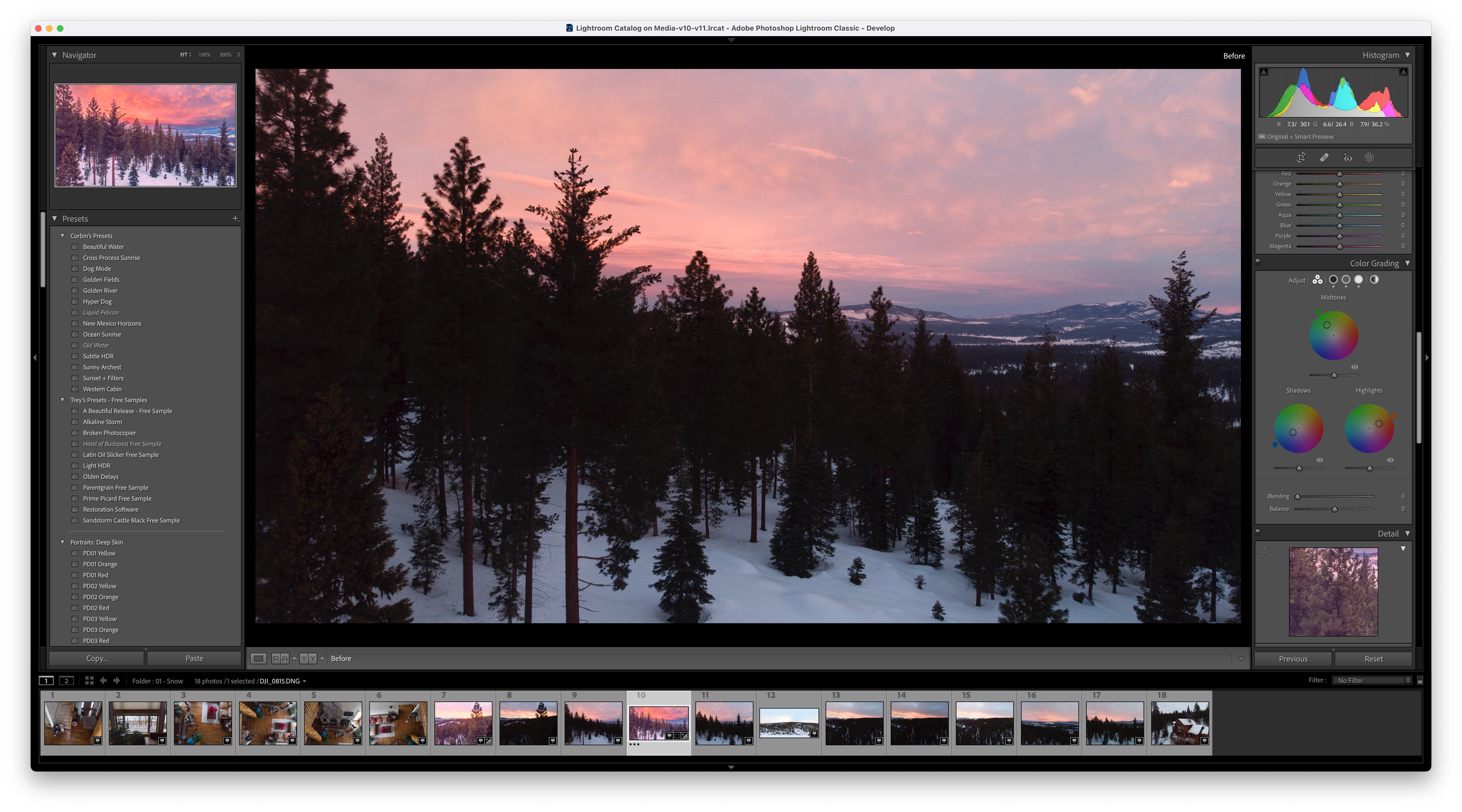
Task: Click the Navigator preview image
Action: [x=145, y=135]
